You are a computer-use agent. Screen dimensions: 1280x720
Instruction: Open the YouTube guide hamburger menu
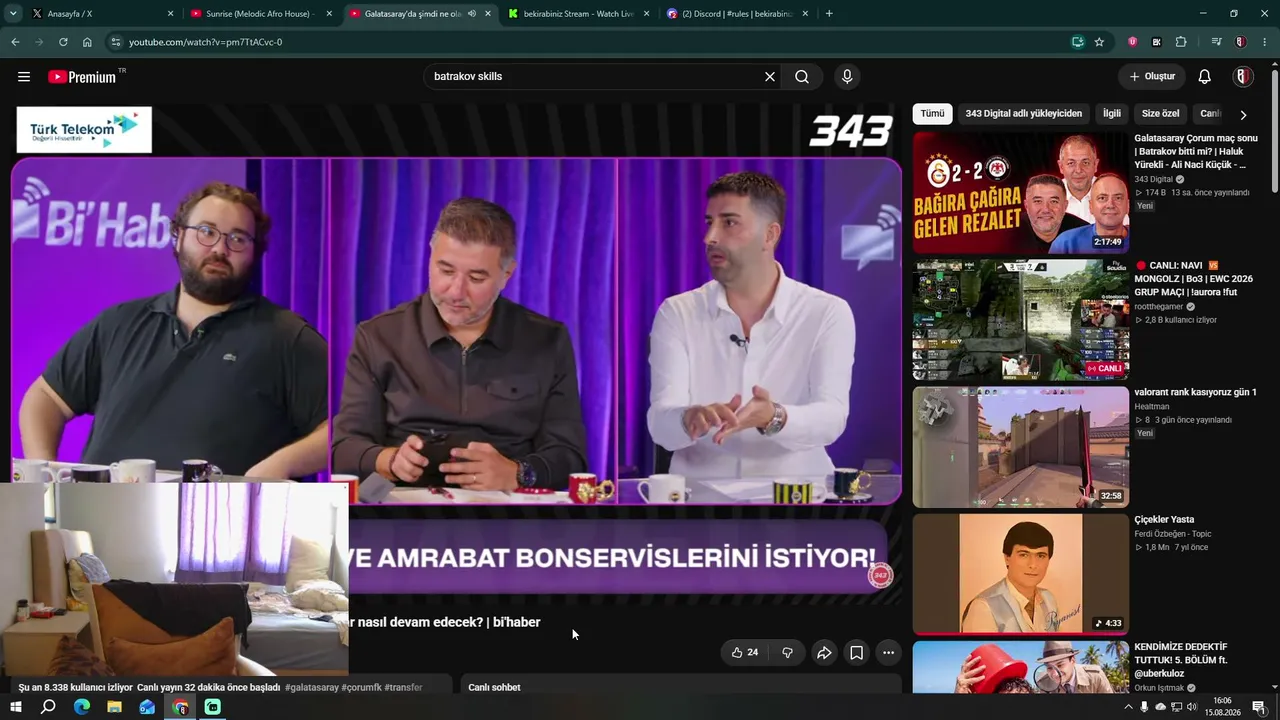click(x=24, y=77)
